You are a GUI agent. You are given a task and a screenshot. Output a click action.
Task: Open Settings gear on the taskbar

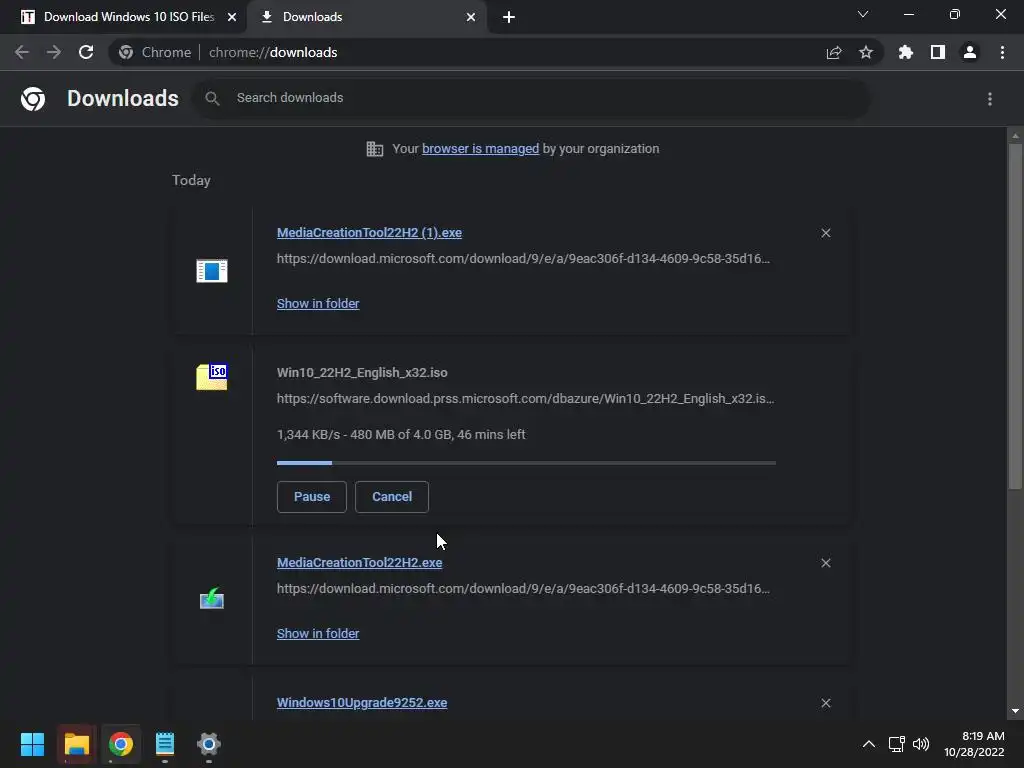[209, 744]
